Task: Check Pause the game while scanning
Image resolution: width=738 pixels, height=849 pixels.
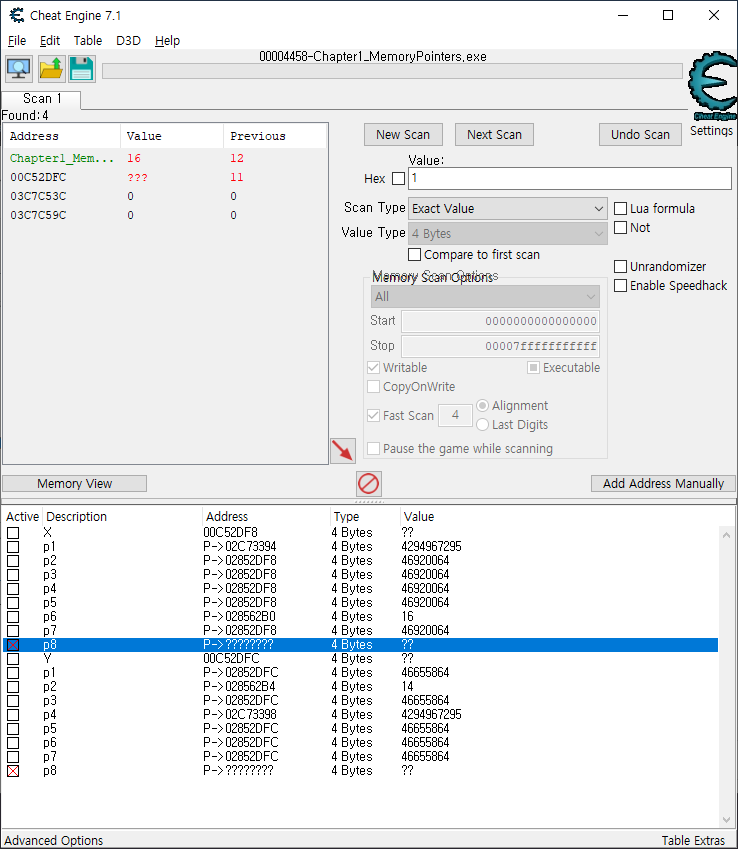Action: click(x=373, y=448)
